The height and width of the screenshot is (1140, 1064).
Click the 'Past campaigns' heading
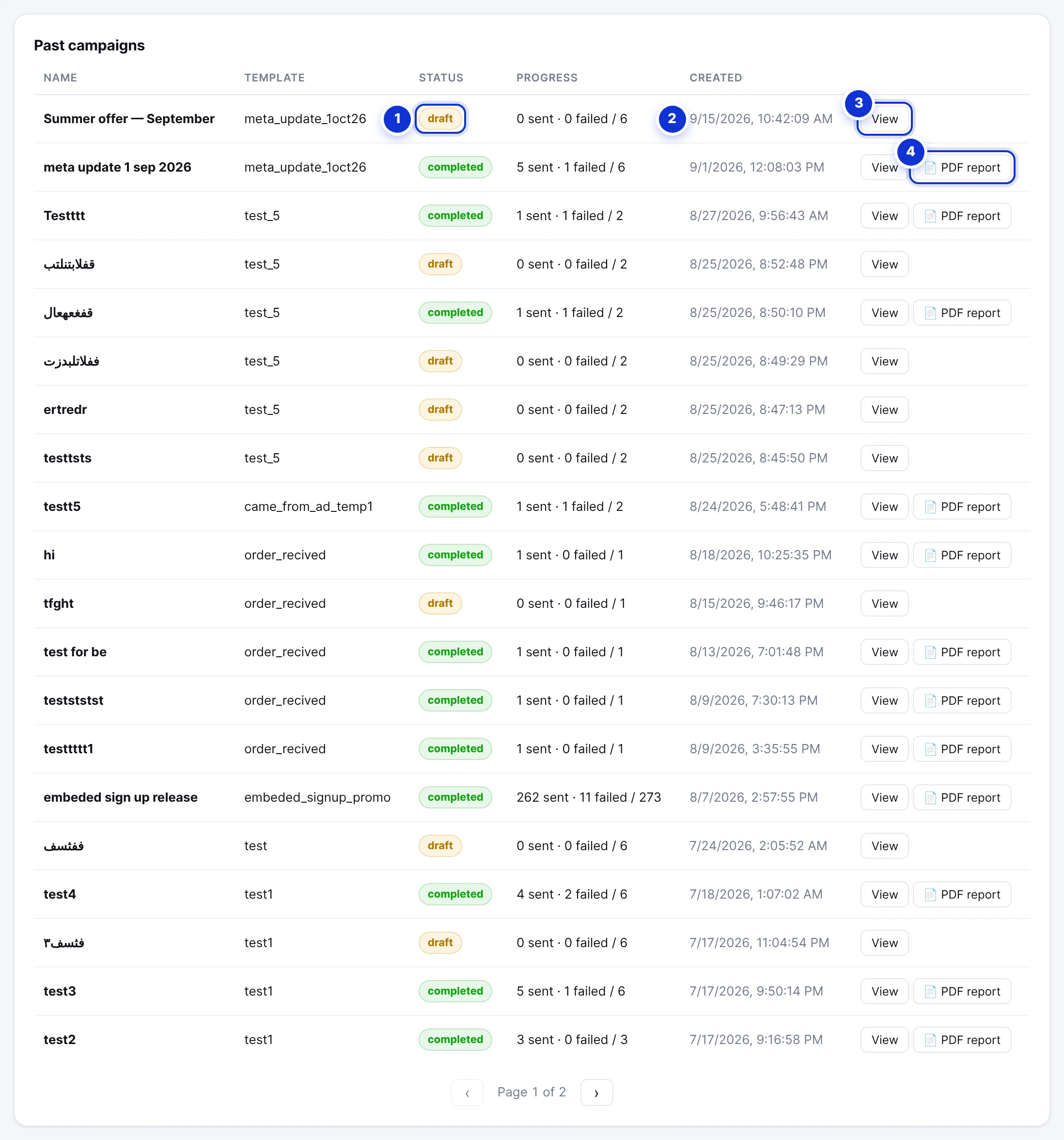tap(90, 45)
